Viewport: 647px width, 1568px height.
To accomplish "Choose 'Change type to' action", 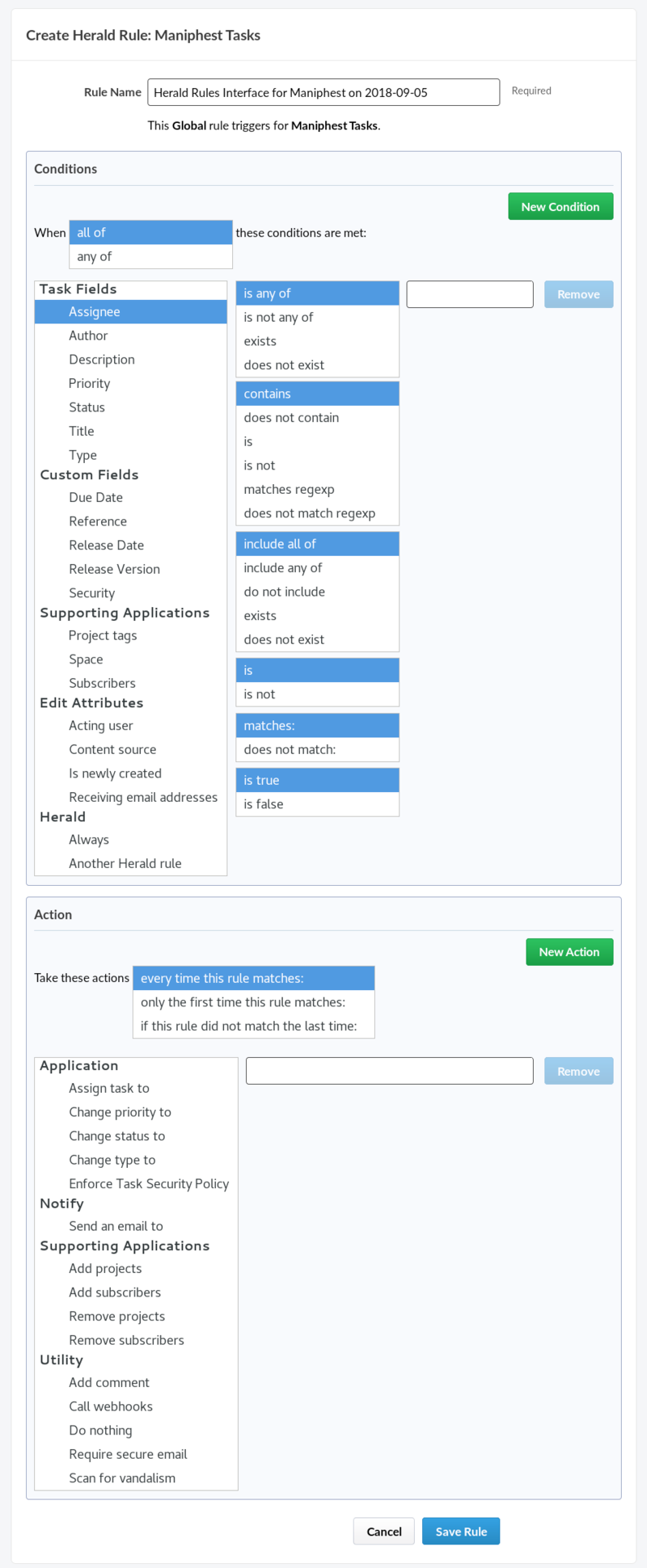I will point(136,1160).
